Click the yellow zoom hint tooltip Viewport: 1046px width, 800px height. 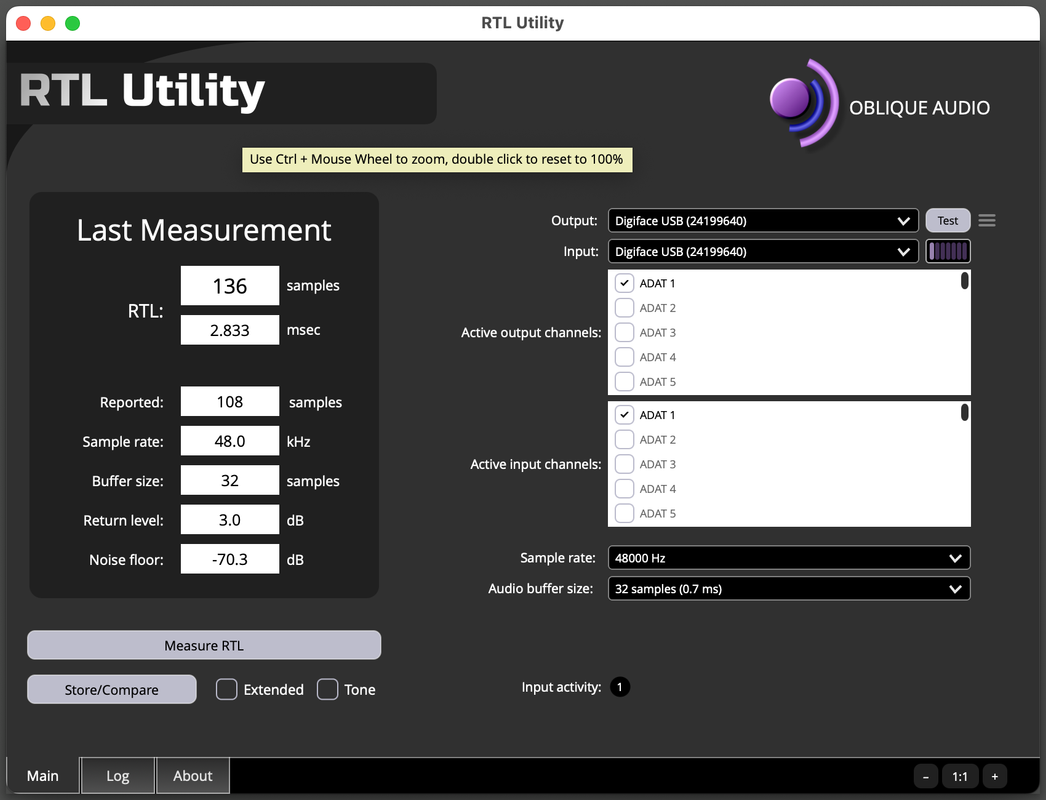coord(437,159)
